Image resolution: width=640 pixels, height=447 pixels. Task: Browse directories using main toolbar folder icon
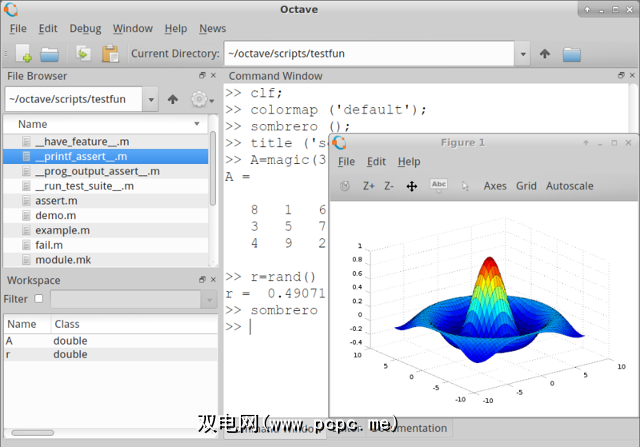(x=572, y=54)
